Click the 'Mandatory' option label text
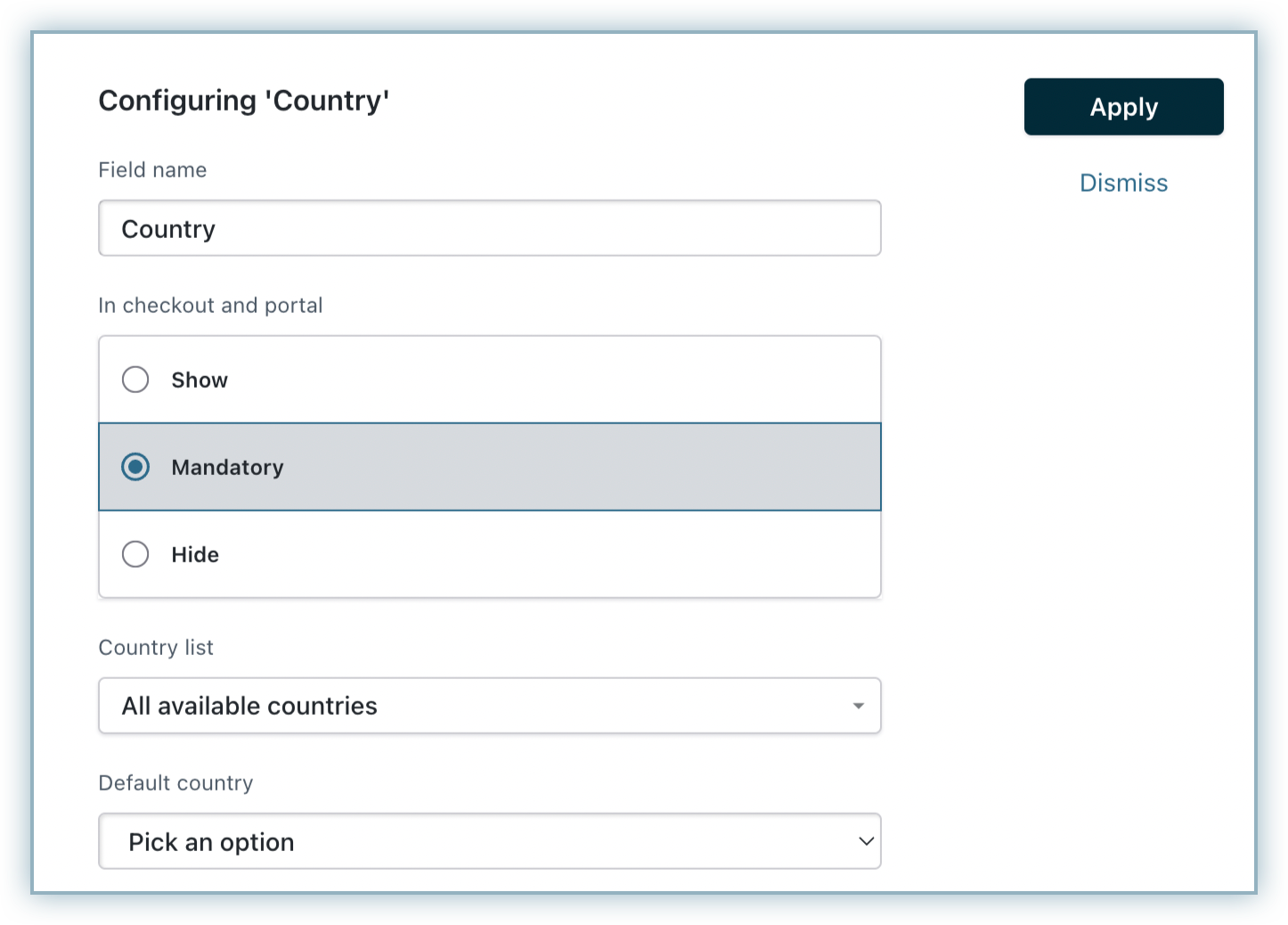The height and width of the screenshot is (925, 1288). point(227,467)
